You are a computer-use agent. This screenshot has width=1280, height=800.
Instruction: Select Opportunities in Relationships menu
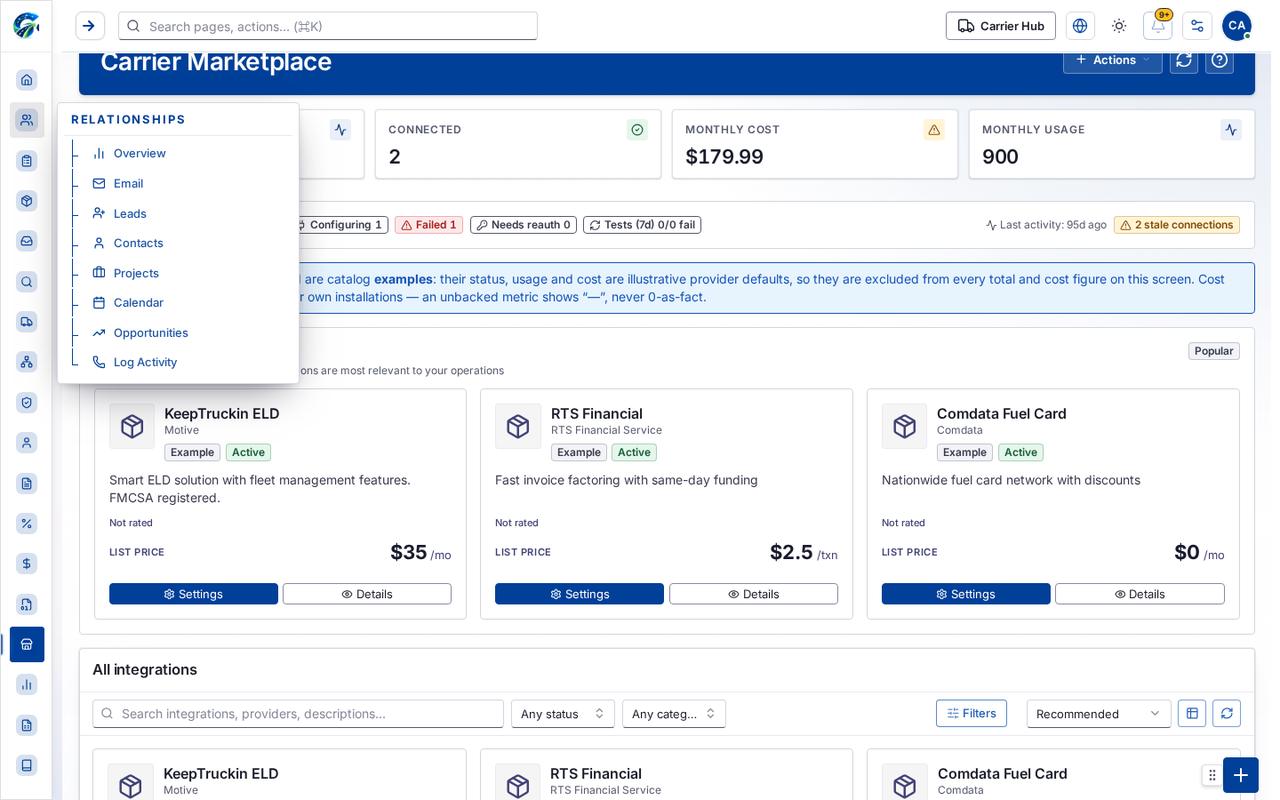coord(150,333)
